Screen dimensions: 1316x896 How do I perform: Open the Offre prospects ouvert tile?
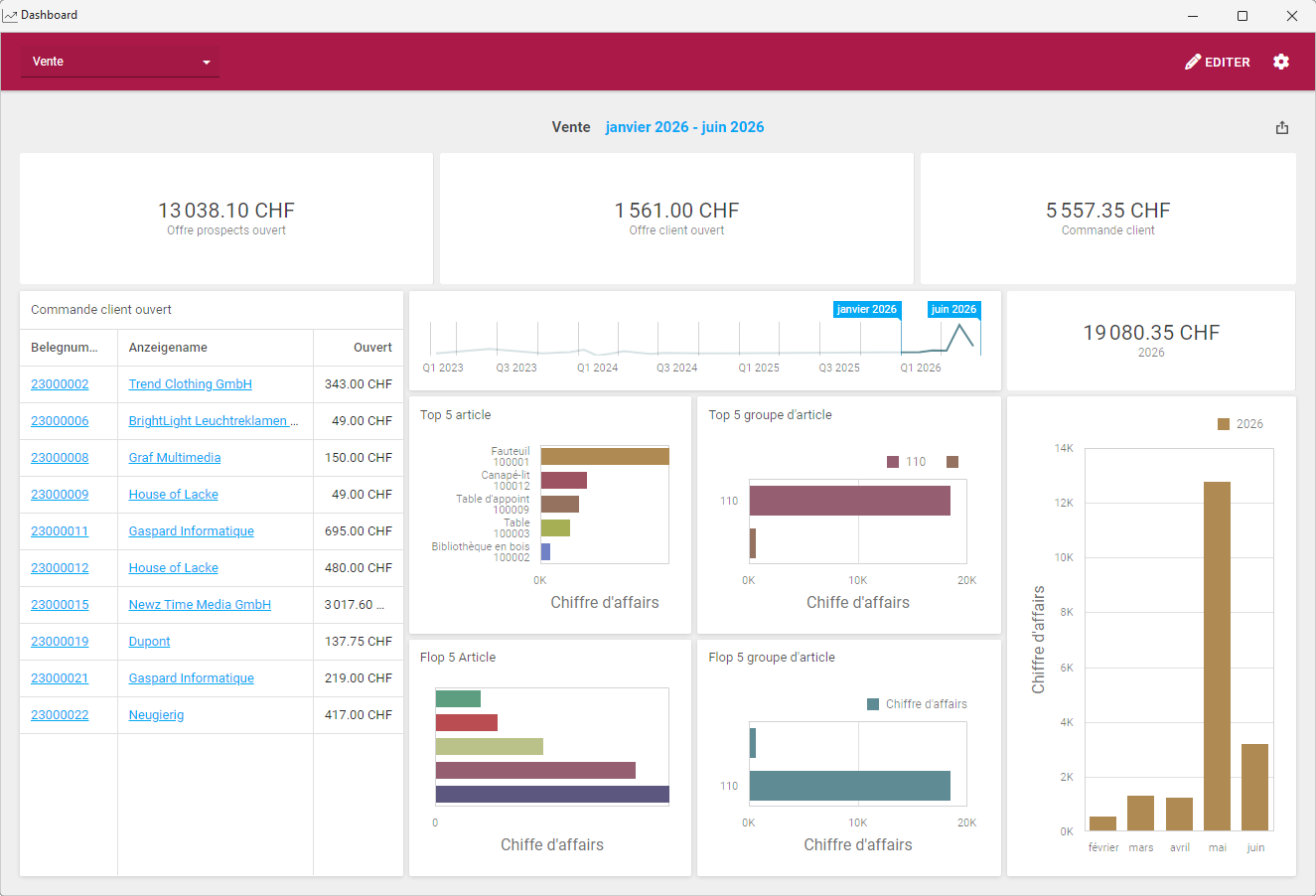[x=226, y=219]
